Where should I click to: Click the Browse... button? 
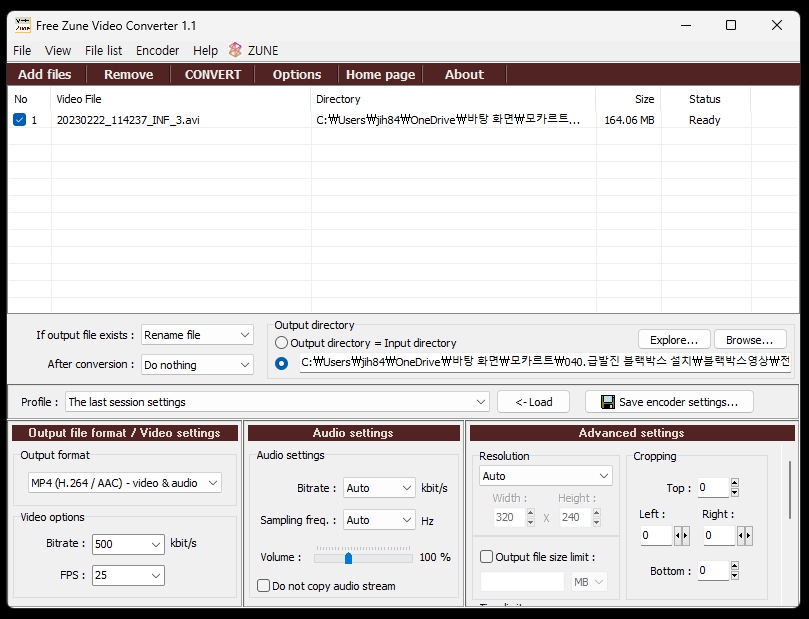click(x=750, y=340)
